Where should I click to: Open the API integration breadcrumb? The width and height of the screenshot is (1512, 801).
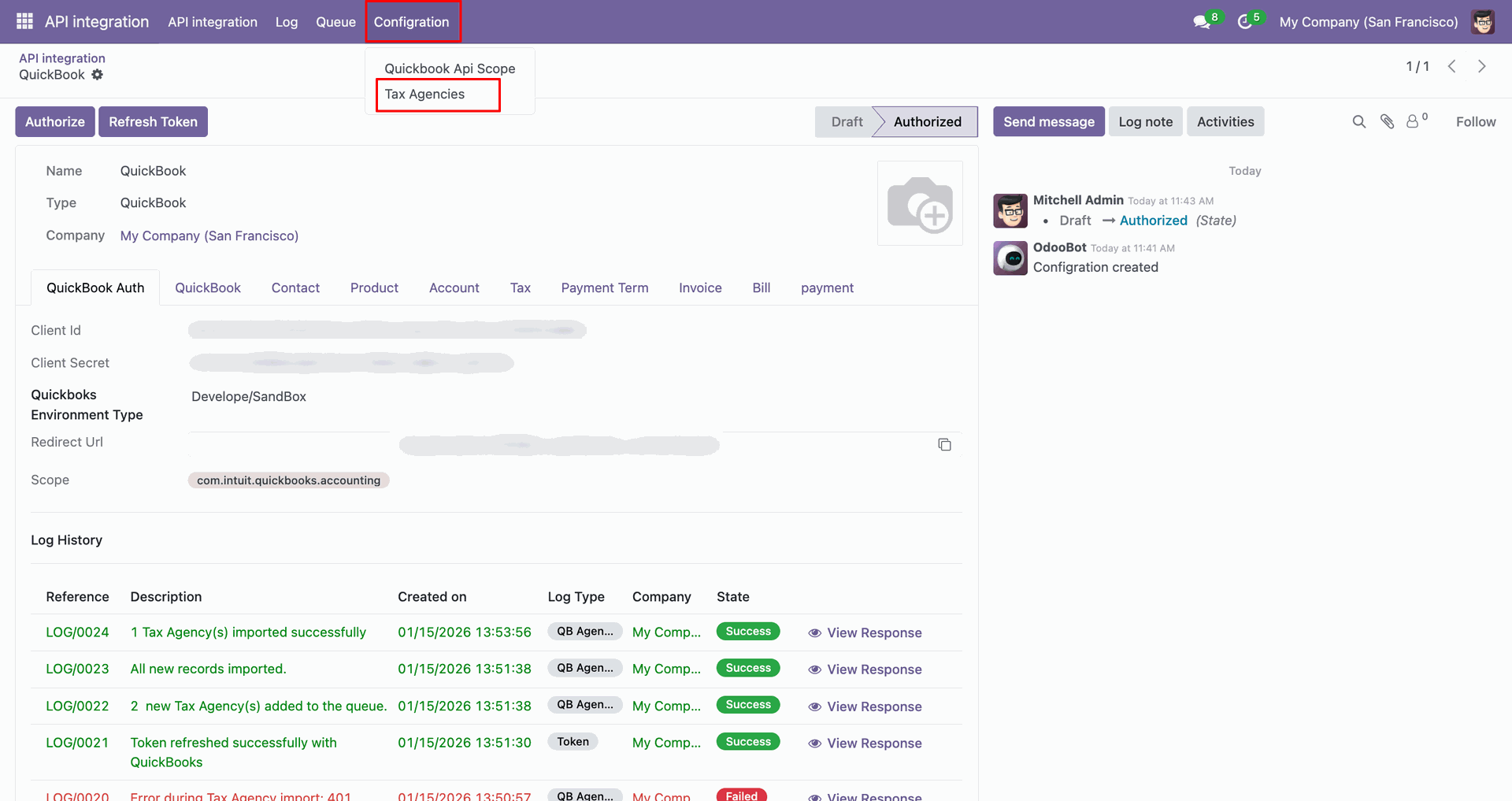pos(62,58)
